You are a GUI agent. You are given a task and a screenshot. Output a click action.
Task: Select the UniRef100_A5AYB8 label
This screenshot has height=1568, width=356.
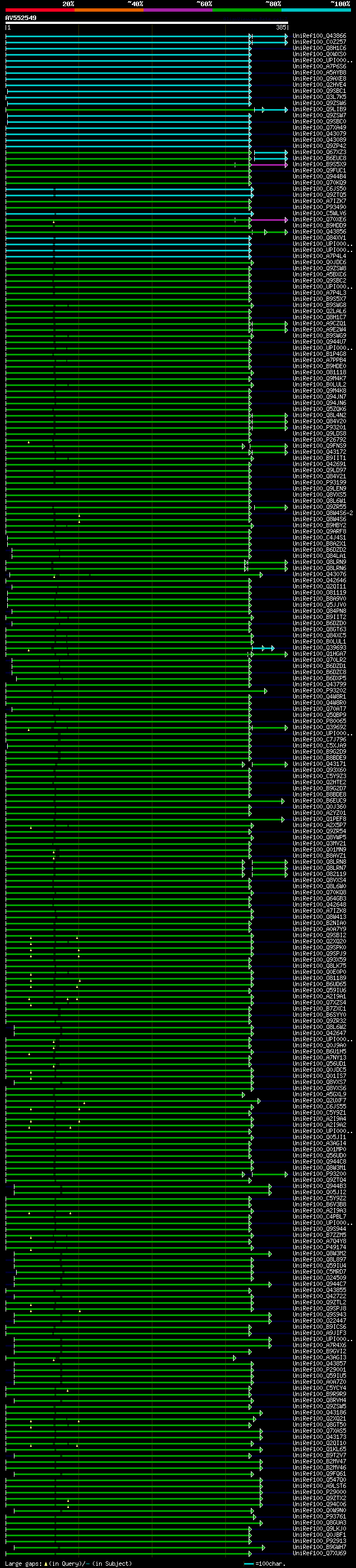319,72
